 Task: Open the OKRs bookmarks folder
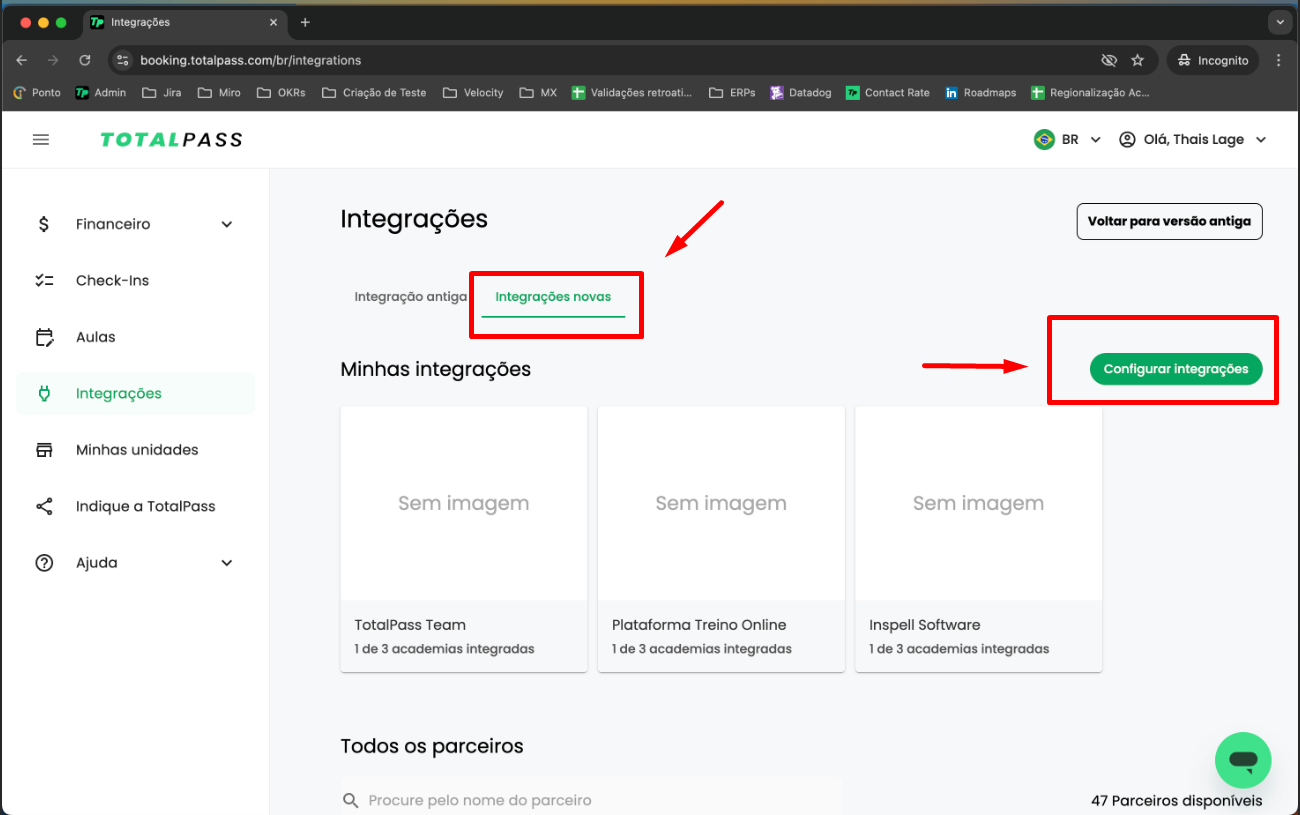281,93
